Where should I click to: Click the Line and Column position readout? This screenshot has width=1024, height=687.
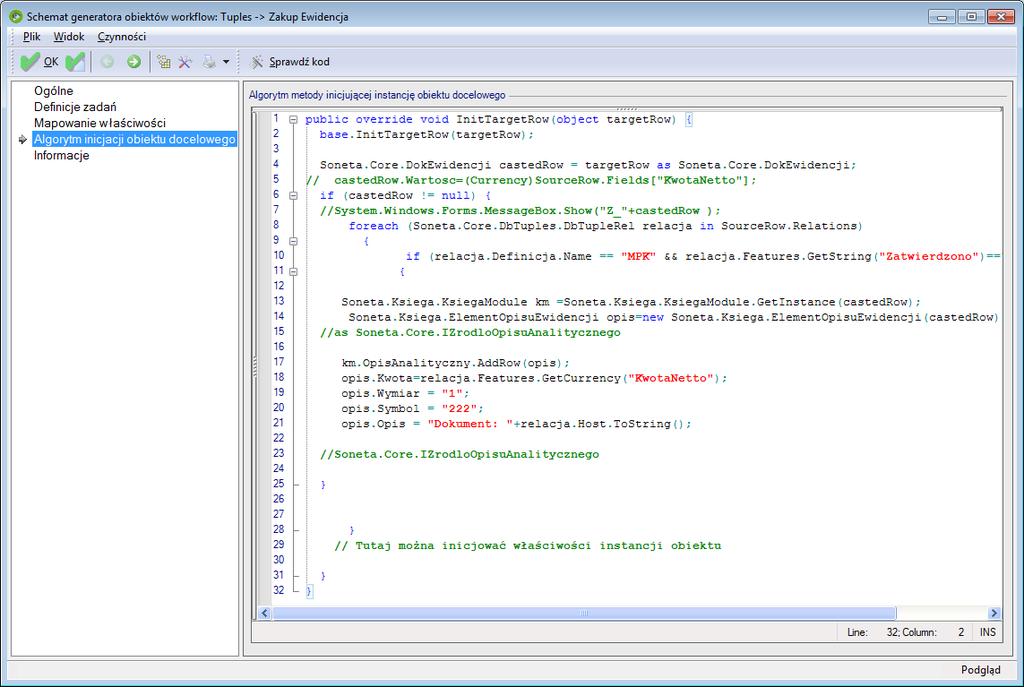point(906,632)
